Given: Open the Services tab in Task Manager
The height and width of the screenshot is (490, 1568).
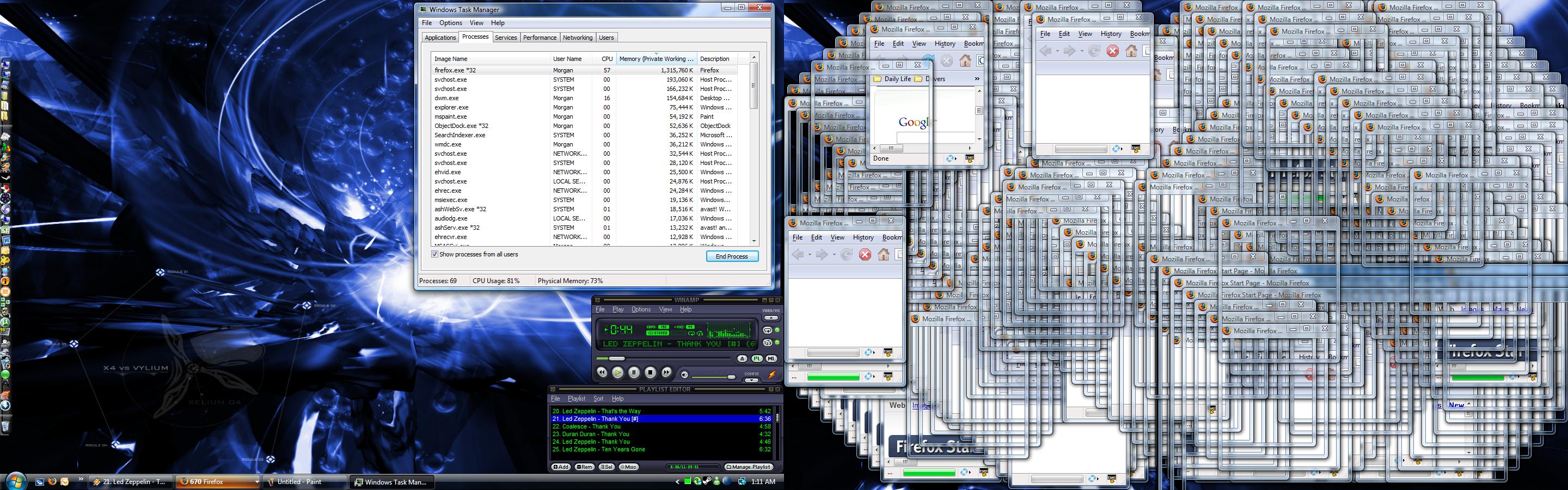Looking at the screenshot, I should point(506,38).
